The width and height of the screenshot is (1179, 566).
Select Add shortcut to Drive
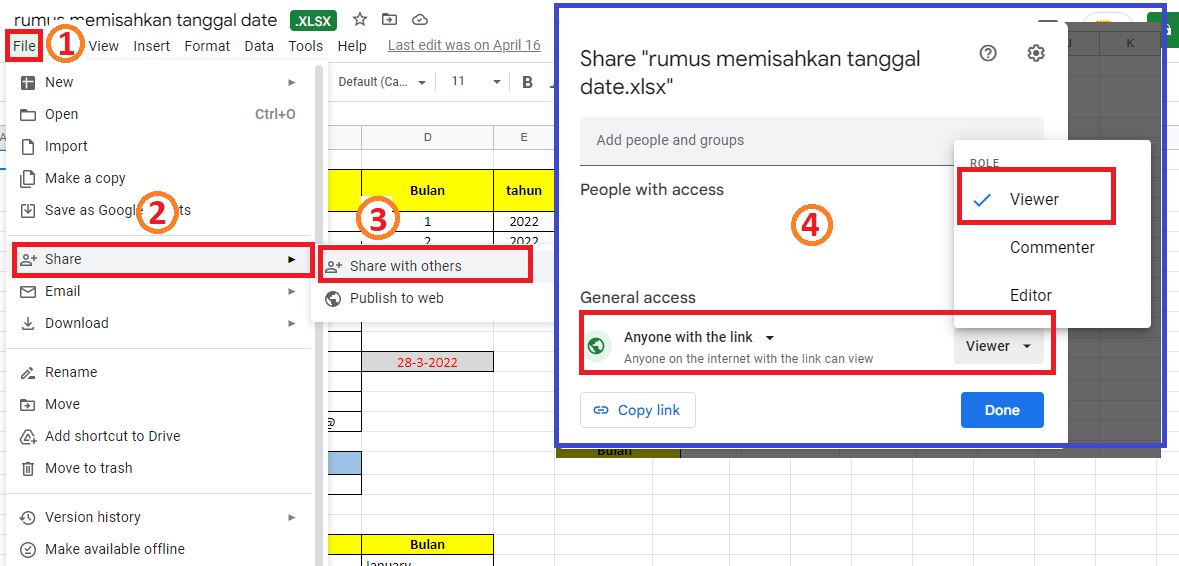click(x=159, y=436)
